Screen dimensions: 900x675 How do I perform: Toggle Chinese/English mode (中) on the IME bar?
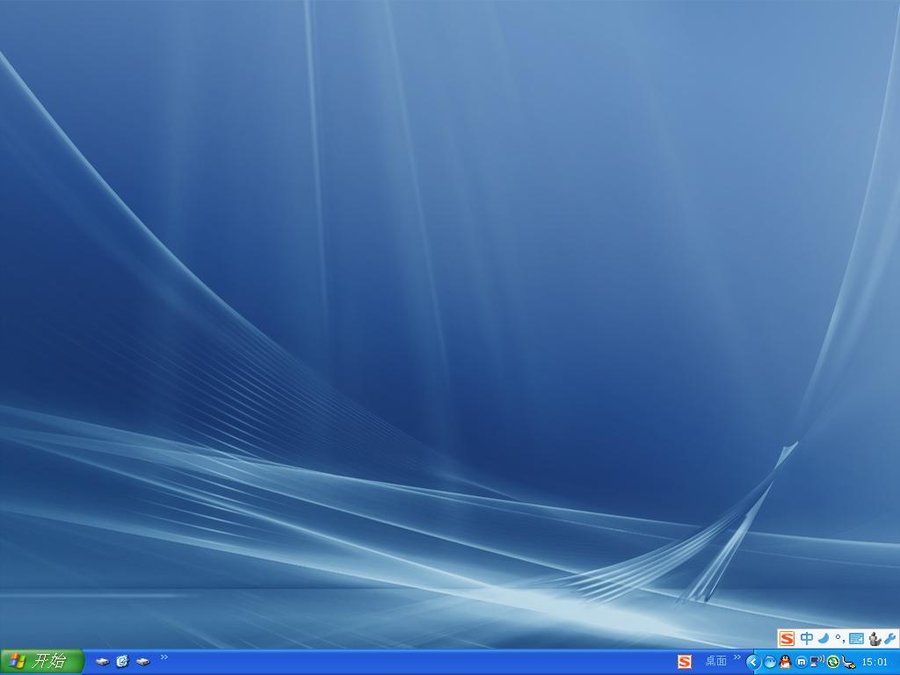[x=806, y=638]
